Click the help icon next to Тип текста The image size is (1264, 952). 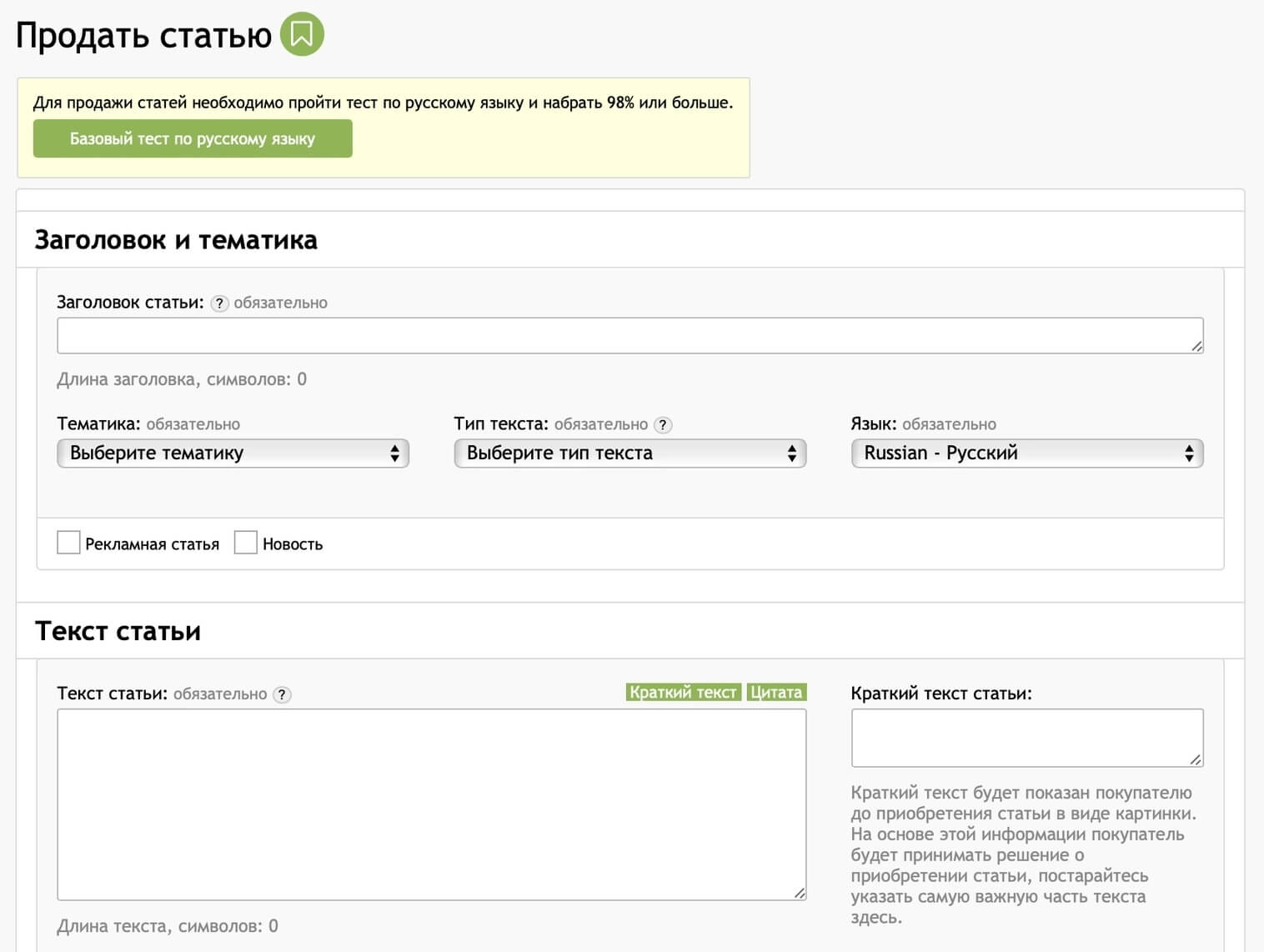(x=663, y=425)
